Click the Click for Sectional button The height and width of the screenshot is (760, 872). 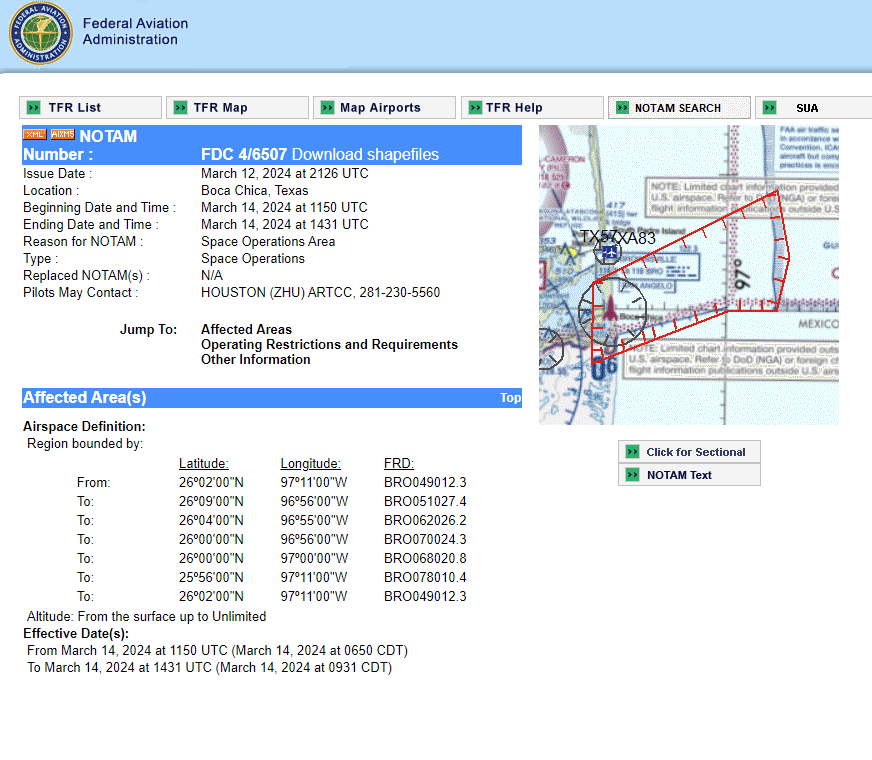click(689, 451)
